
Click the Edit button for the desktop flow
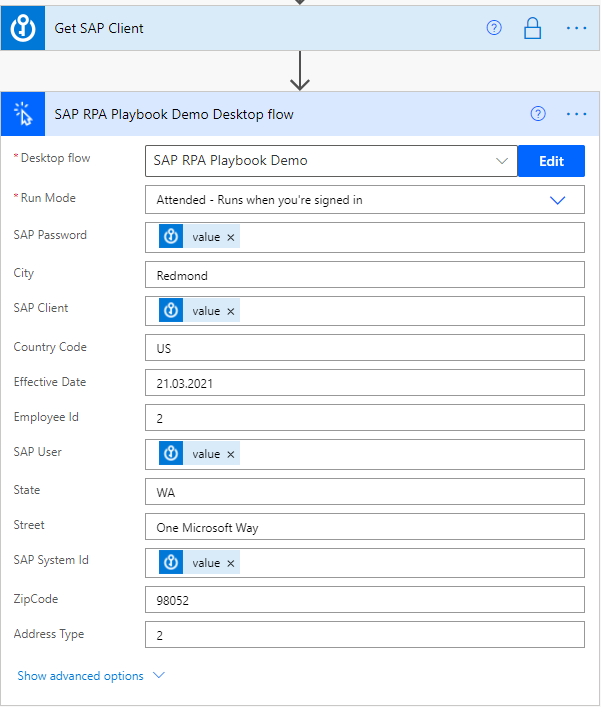(551, 161)
